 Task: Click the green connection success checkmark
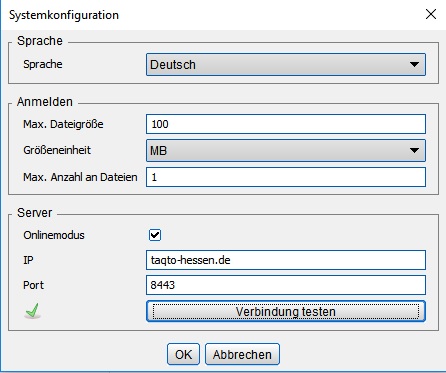pos(33,311)
